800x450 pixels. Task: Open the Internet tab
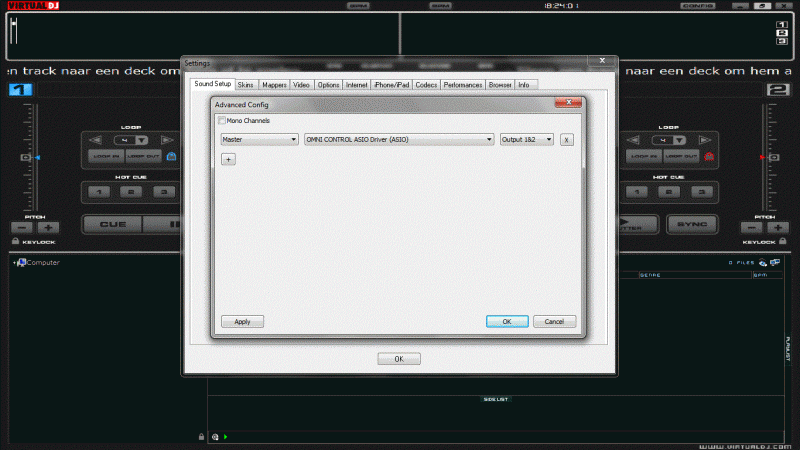pyautogui.click(x=356, y=85)
